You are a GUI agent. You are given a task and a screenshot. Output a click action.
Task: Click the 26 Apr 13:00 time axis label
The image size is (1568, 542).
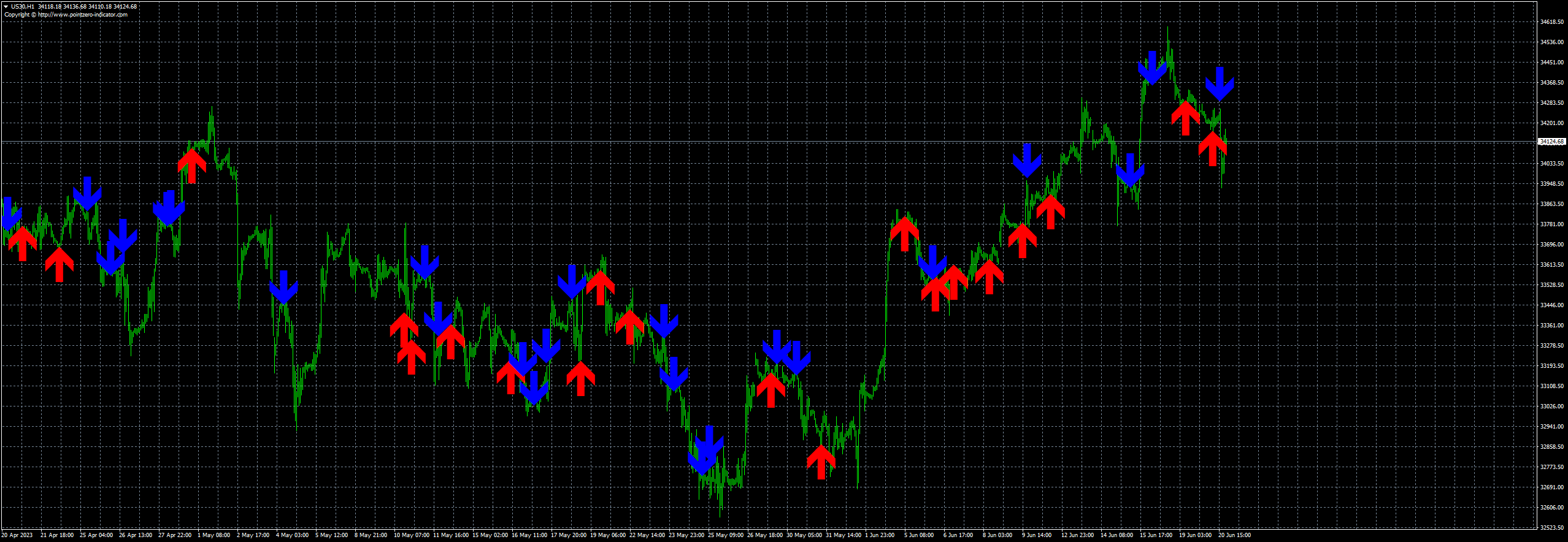point(136,535)
